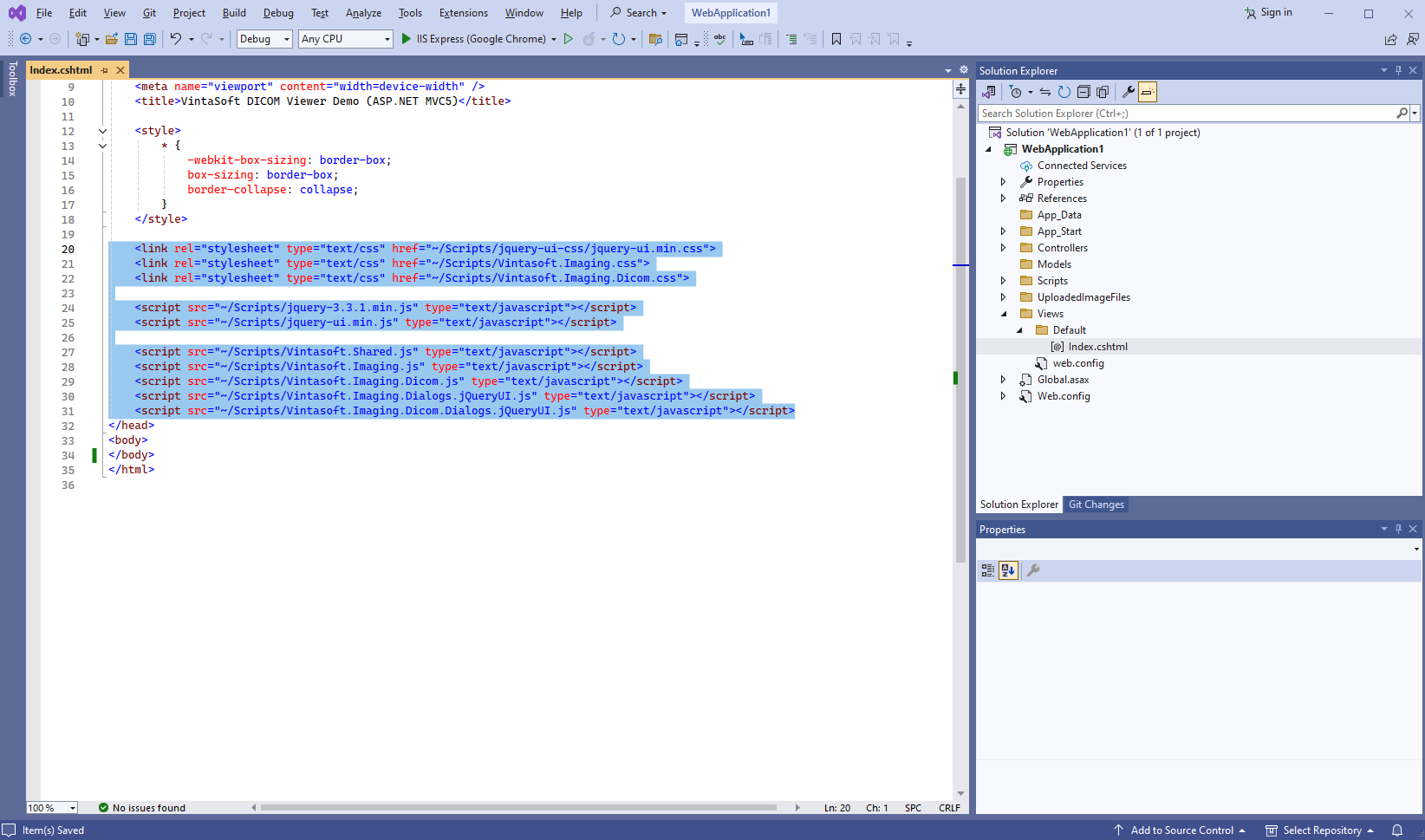Click the Save All double disk icon
The image size is (1425, 840).
pos(149,39)
